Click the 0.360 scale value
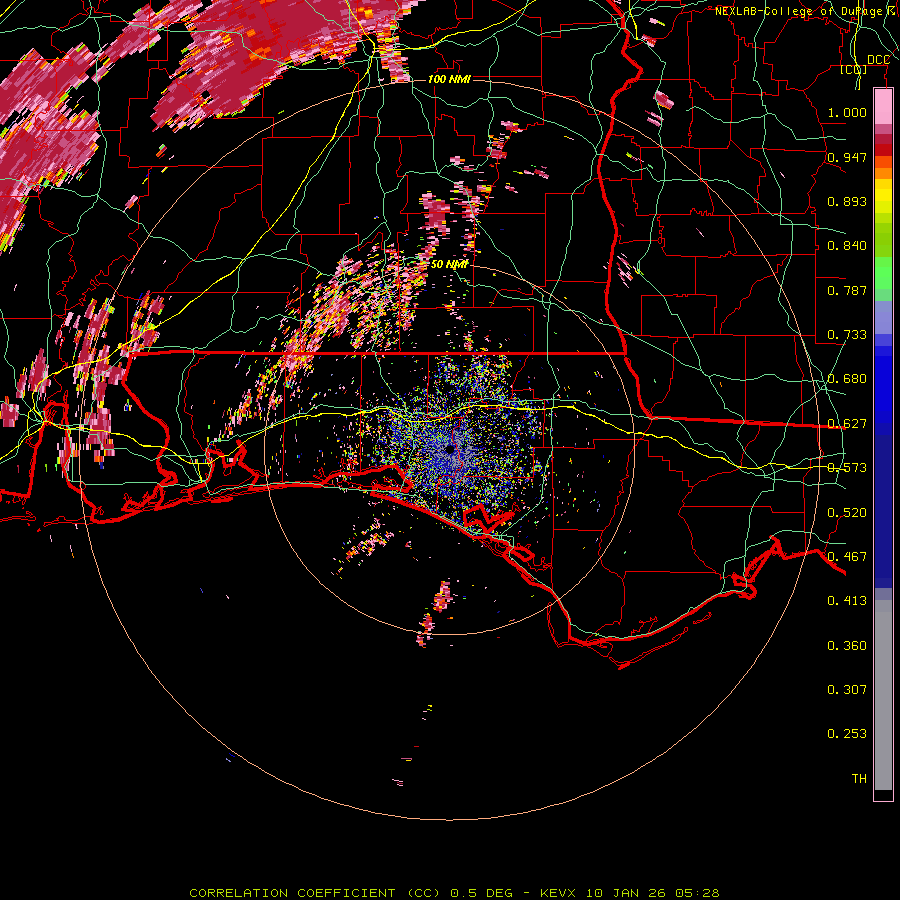Screen dimensions: 900x900 click(847, 646)
